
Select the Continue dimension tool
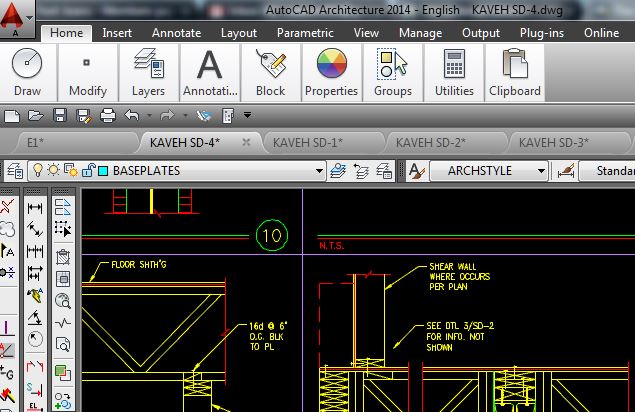point(35,251)
